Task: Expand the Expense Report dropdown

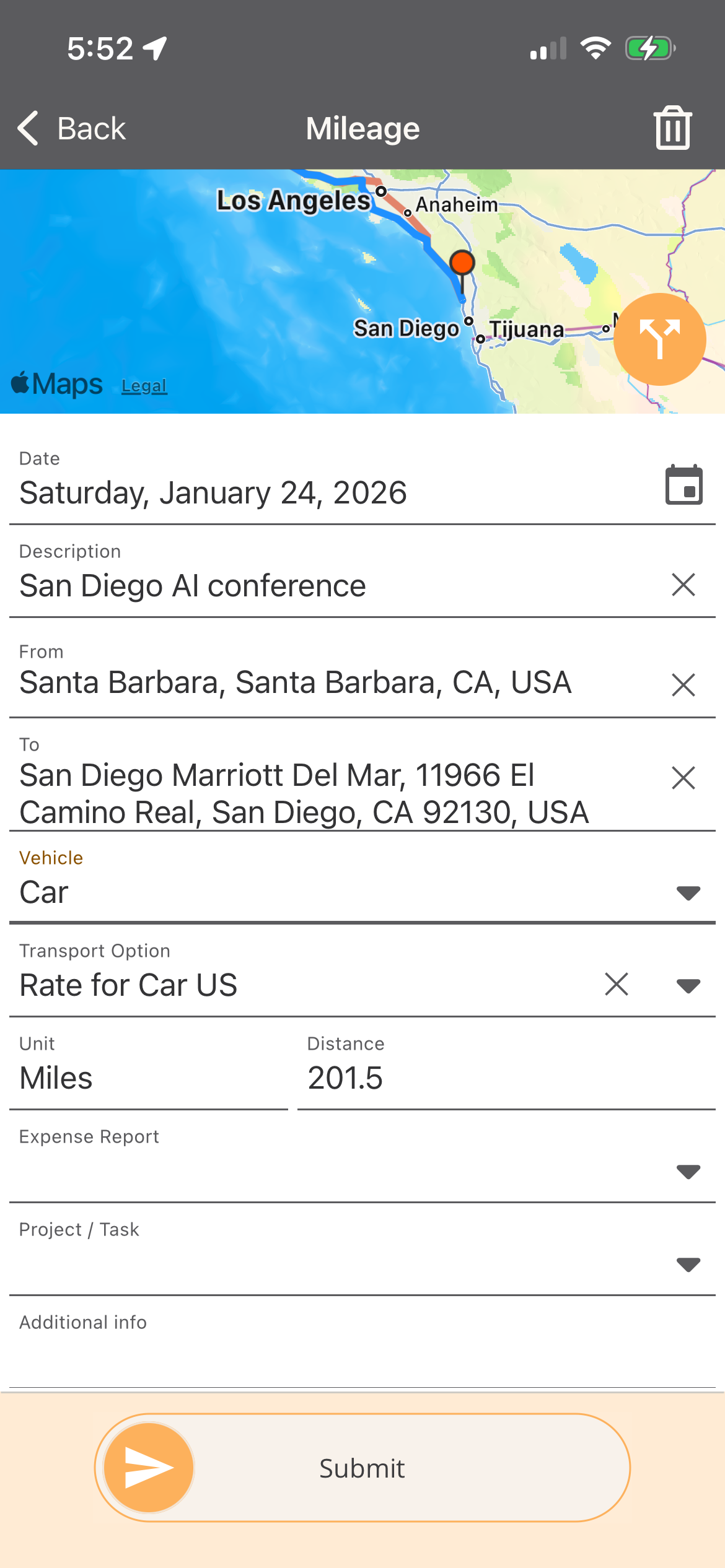Action: [688, 1171]
